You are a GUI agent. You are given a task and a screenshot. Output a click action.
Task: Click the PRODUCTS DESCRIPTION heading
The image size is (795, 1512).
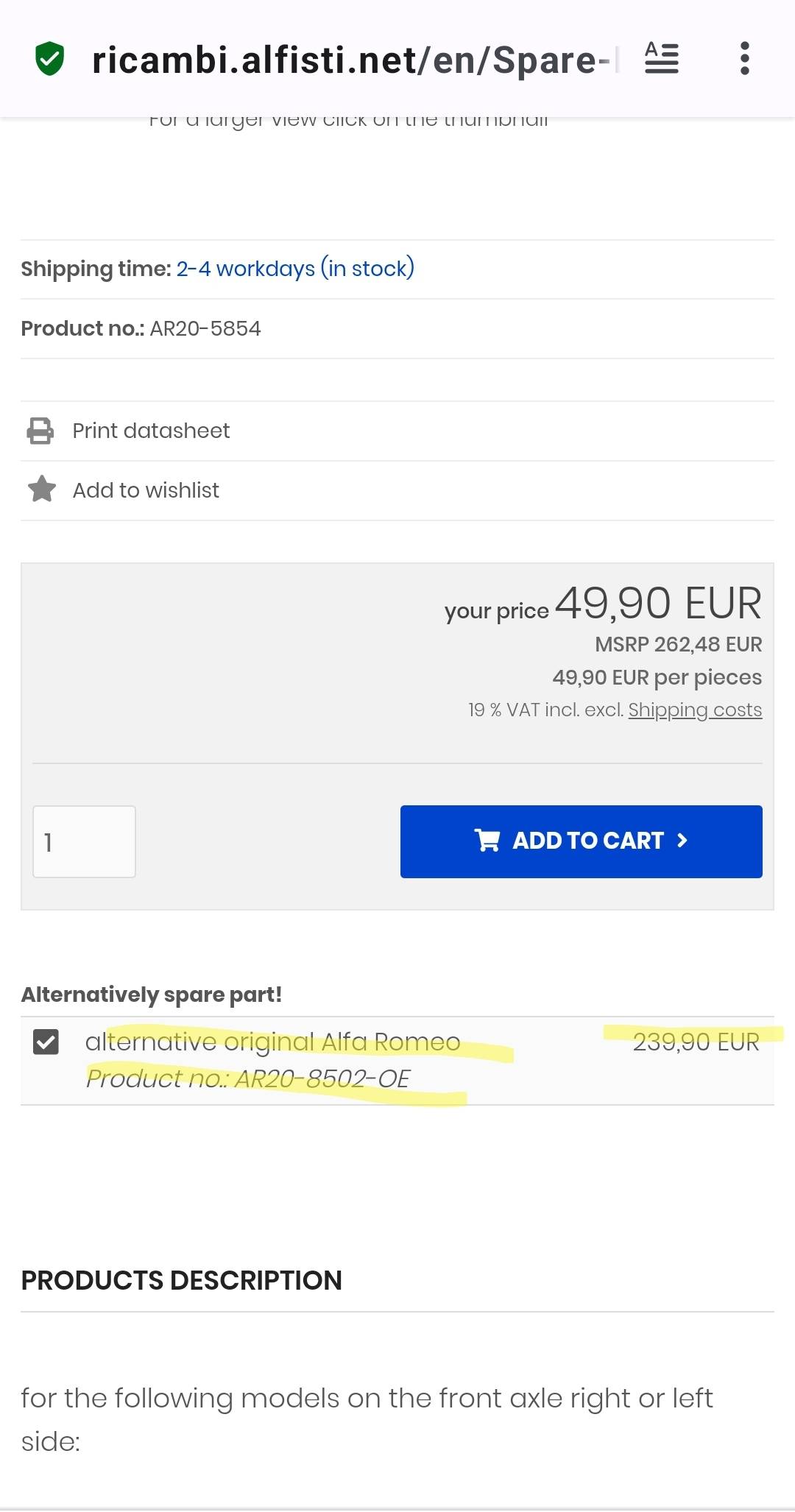click(181, 1280)
